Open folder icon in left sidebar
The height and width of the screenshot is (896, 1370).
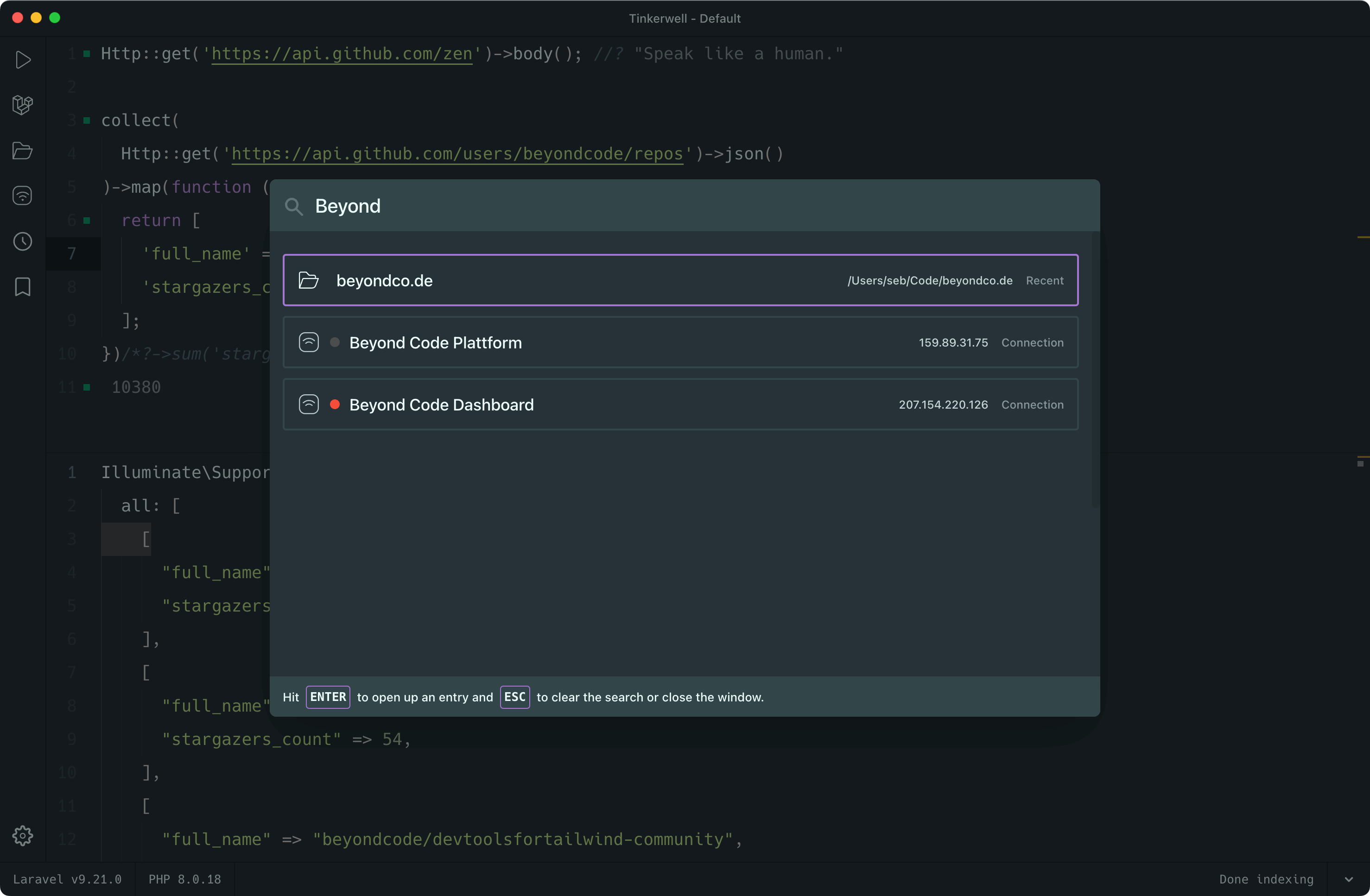tap(22, 150)
